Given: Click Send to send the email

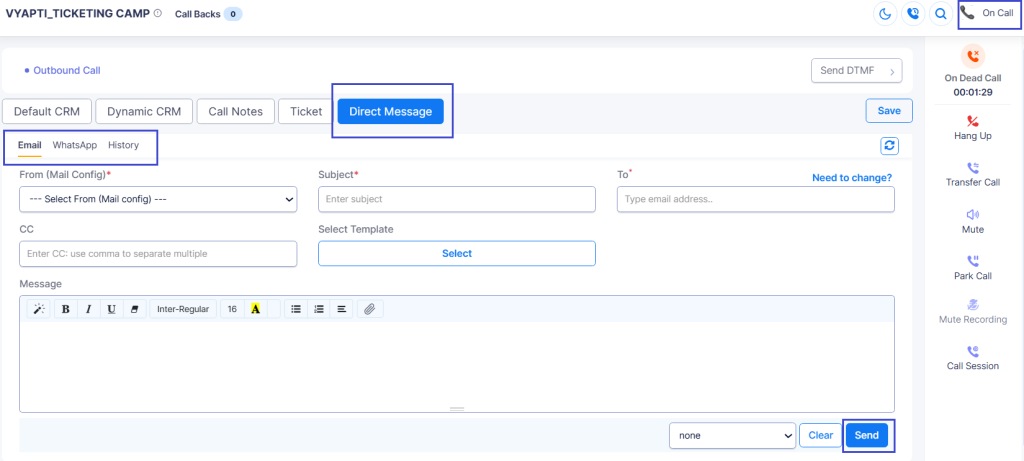Looking at the screenshot, I should pyautogui.click(x=867, y=436).
